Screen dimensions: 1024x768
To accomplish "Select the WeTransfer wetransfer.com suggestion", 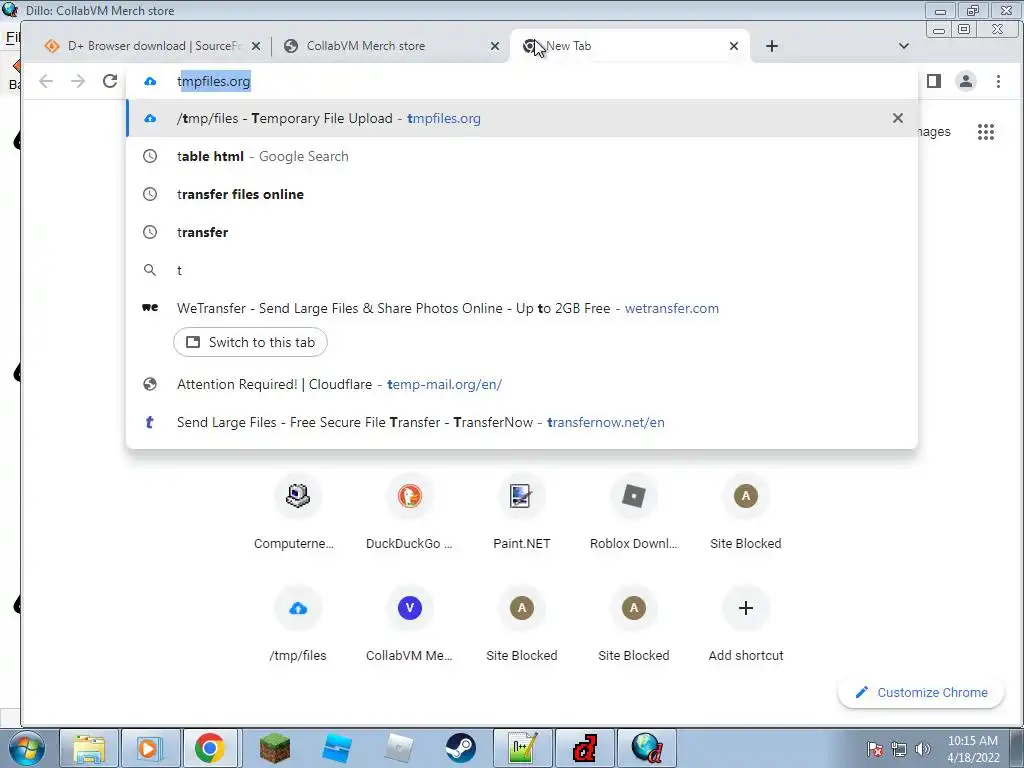I will (522, 308).
